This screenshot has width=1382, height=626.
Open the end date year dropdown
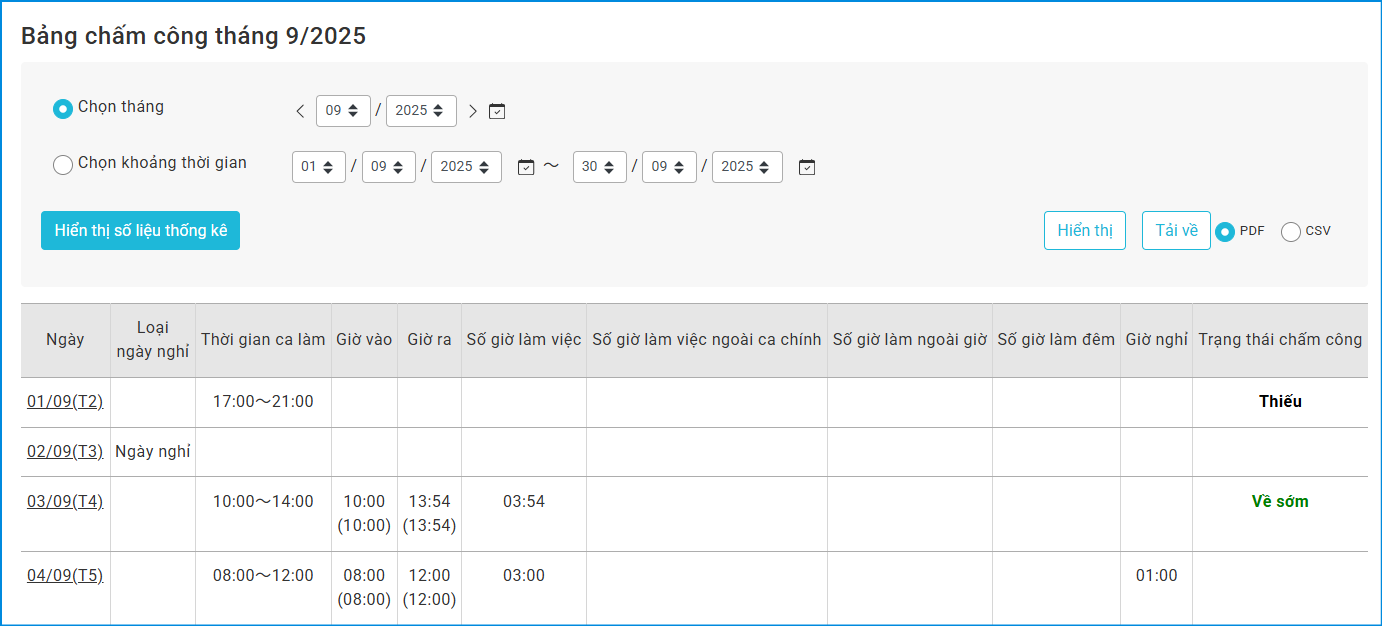(x=747, y=167)
